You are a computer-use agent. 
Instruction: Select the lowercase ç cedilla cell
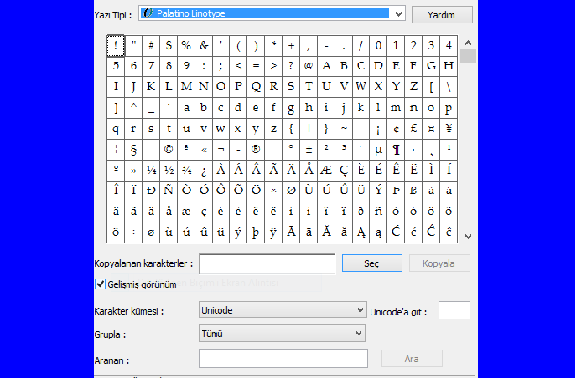(204, 212)
